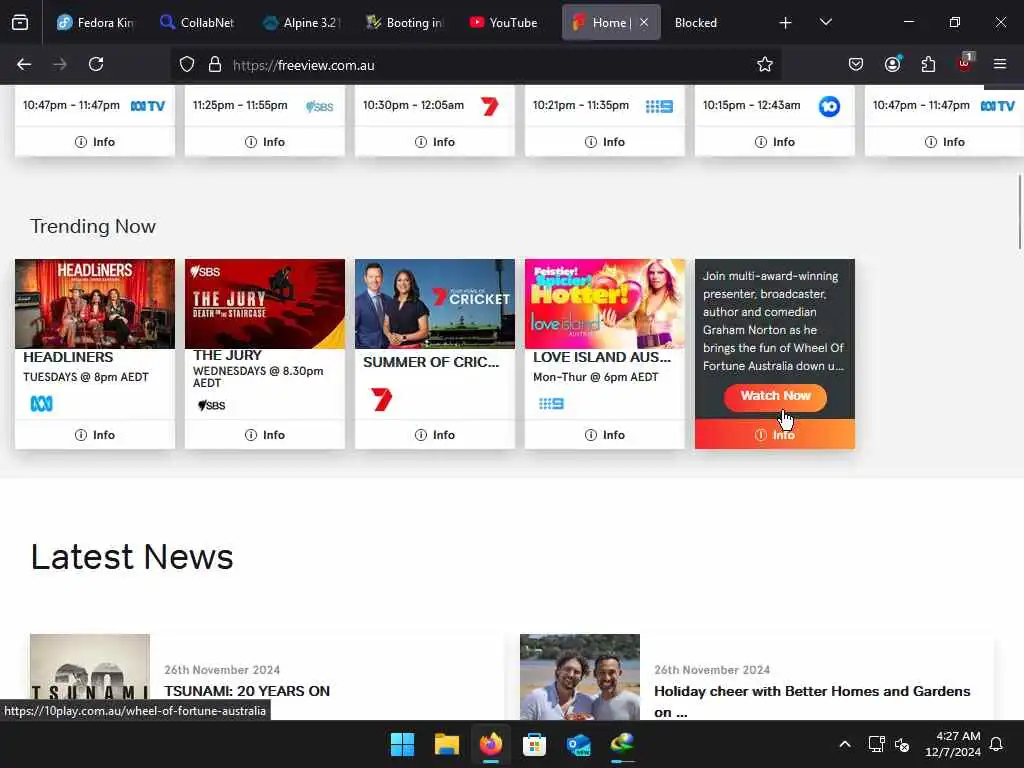Open Love Island thumbnail image
The image size is (1024, 768).
605,304
